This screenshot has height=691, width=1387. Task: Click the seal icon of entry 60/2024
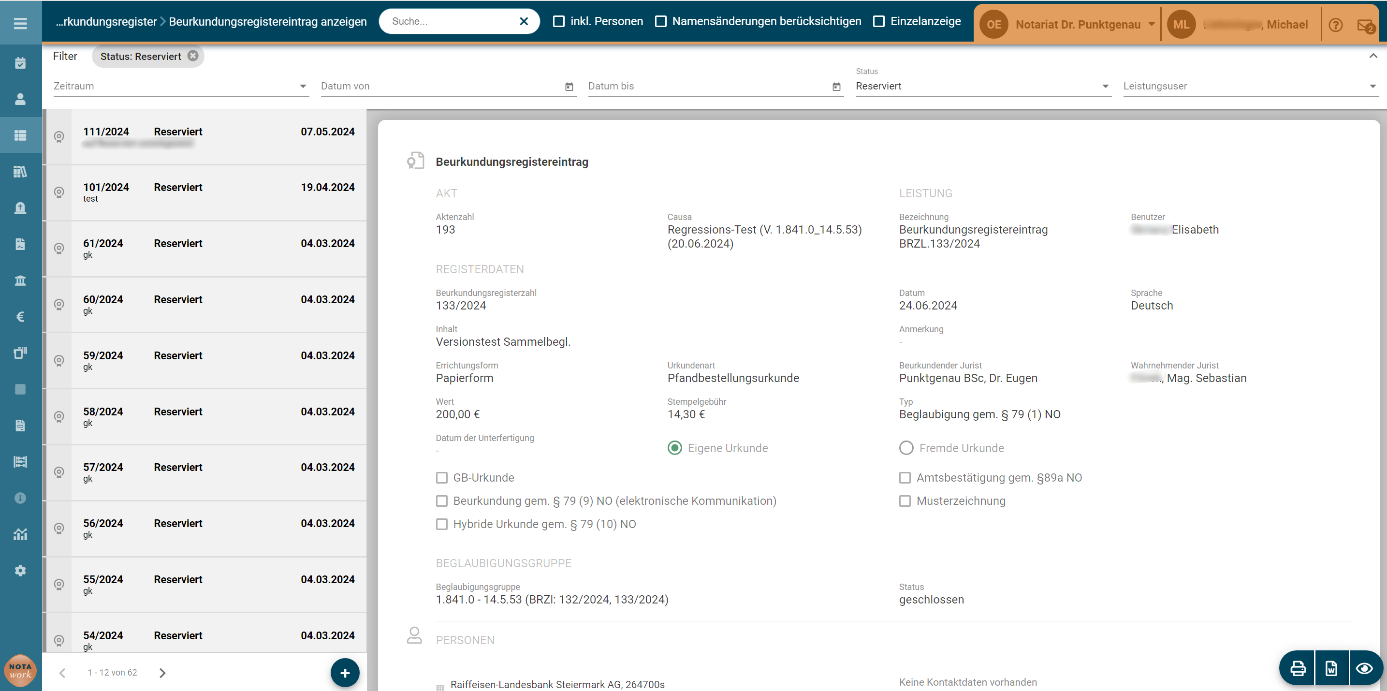[x=58, y=305]
